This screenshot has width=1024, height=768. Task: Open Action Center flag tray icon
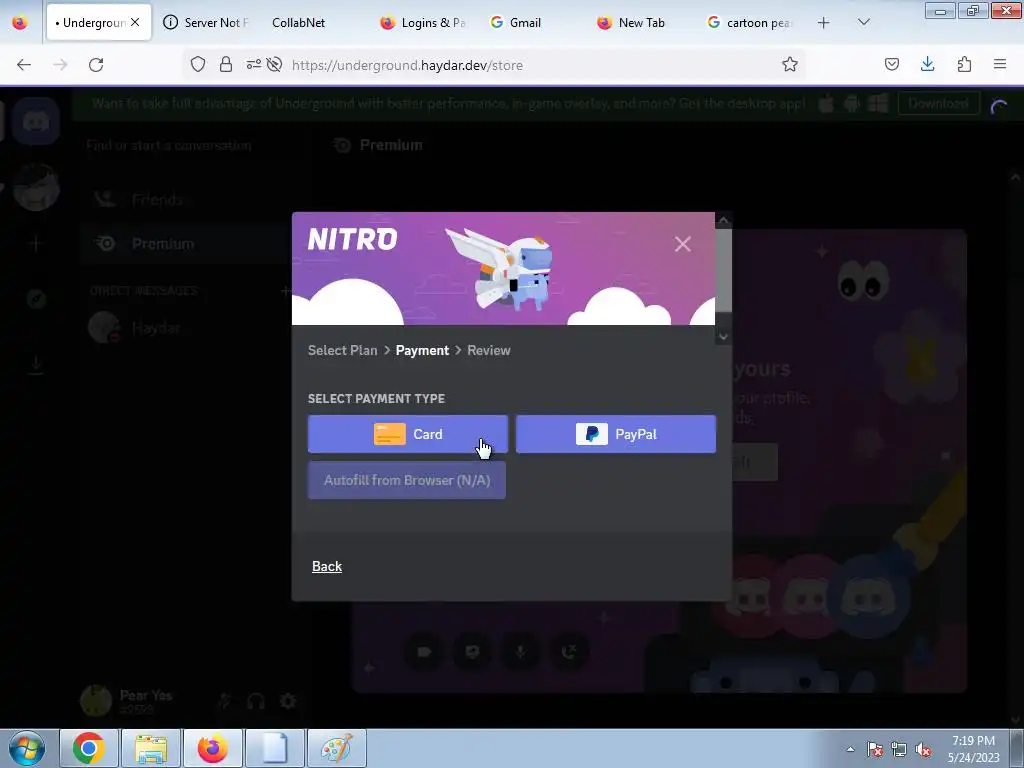point(874,749)
